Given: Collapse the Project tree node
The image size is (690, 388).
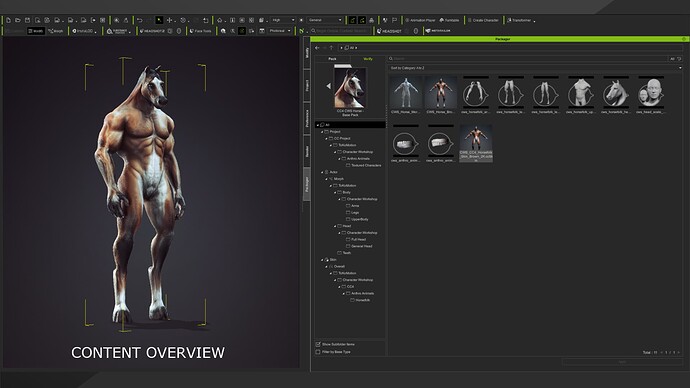Looking at the screenshot, I should [x=322, y=132].
